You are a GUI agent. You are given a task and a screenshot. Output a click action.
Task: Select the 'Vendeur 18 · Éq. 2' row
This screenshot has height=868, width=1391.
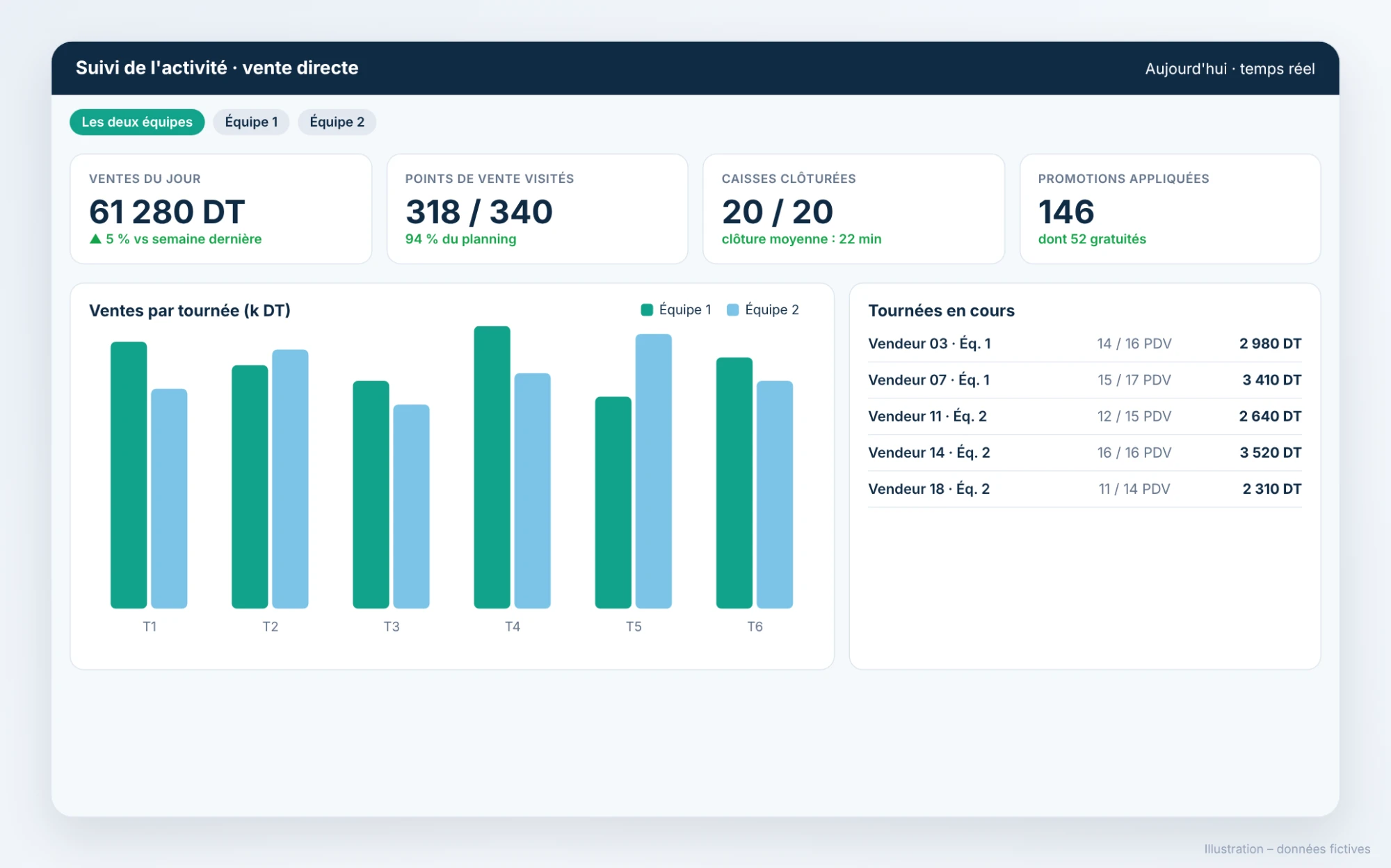[x=1085, y=488]
